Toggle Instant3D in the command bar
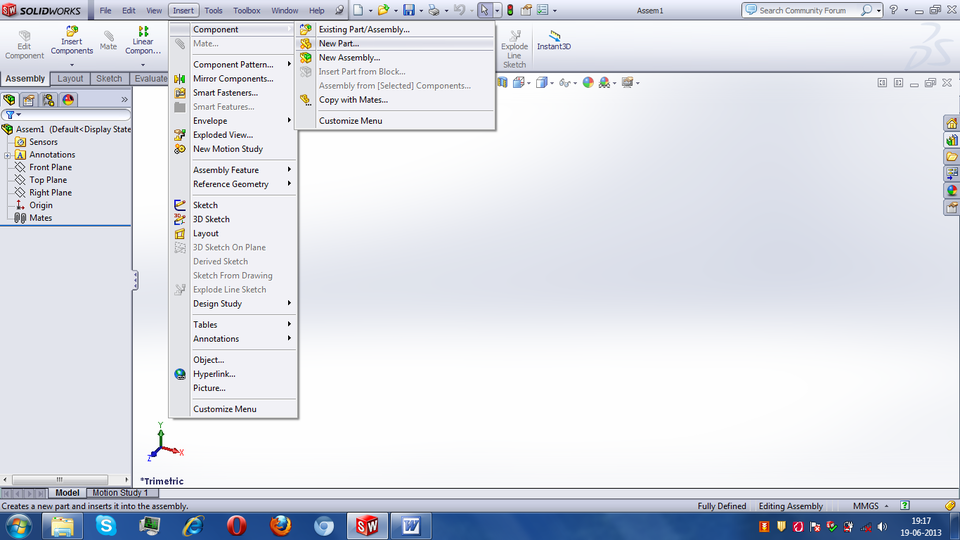 pos(554,41)
